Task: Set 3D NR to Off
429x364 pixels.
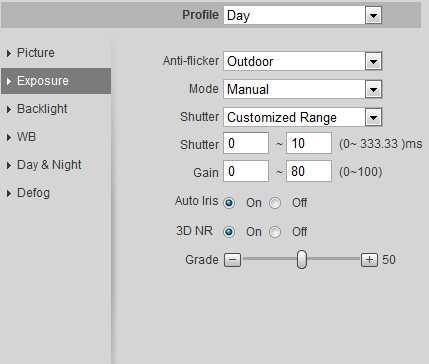Action: [275, 232]
